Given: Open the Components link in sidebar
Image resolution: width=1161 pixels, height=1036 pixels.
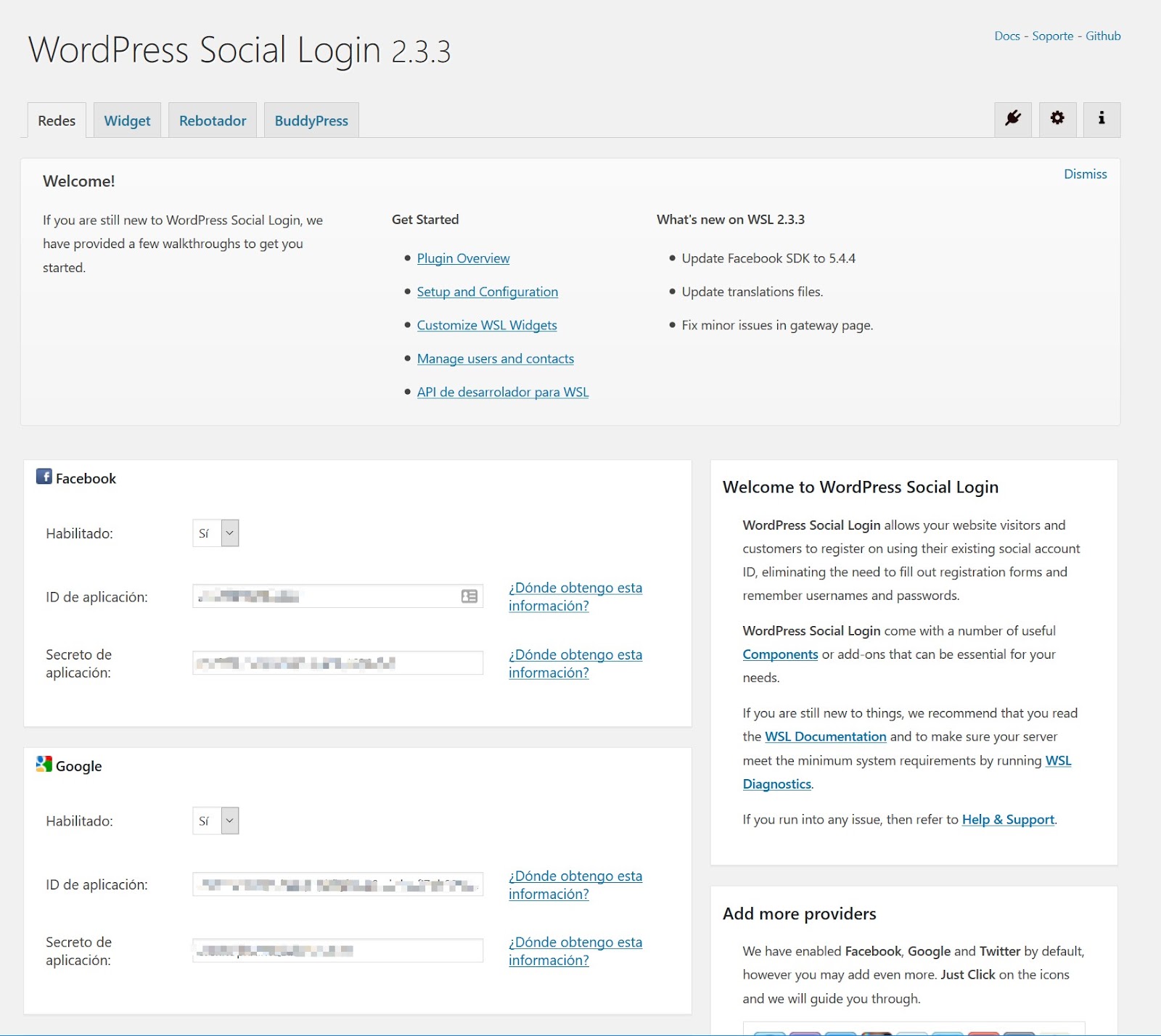Looking at the screenshot, I should coord(780,654).
